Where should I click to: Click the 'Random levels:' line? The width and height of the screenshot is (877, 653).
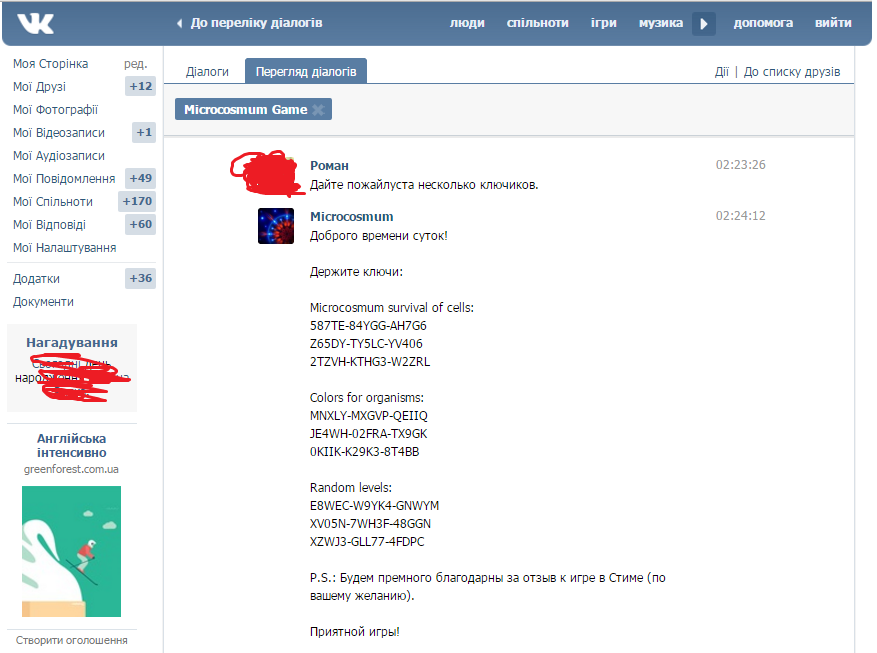click(351, 488)
